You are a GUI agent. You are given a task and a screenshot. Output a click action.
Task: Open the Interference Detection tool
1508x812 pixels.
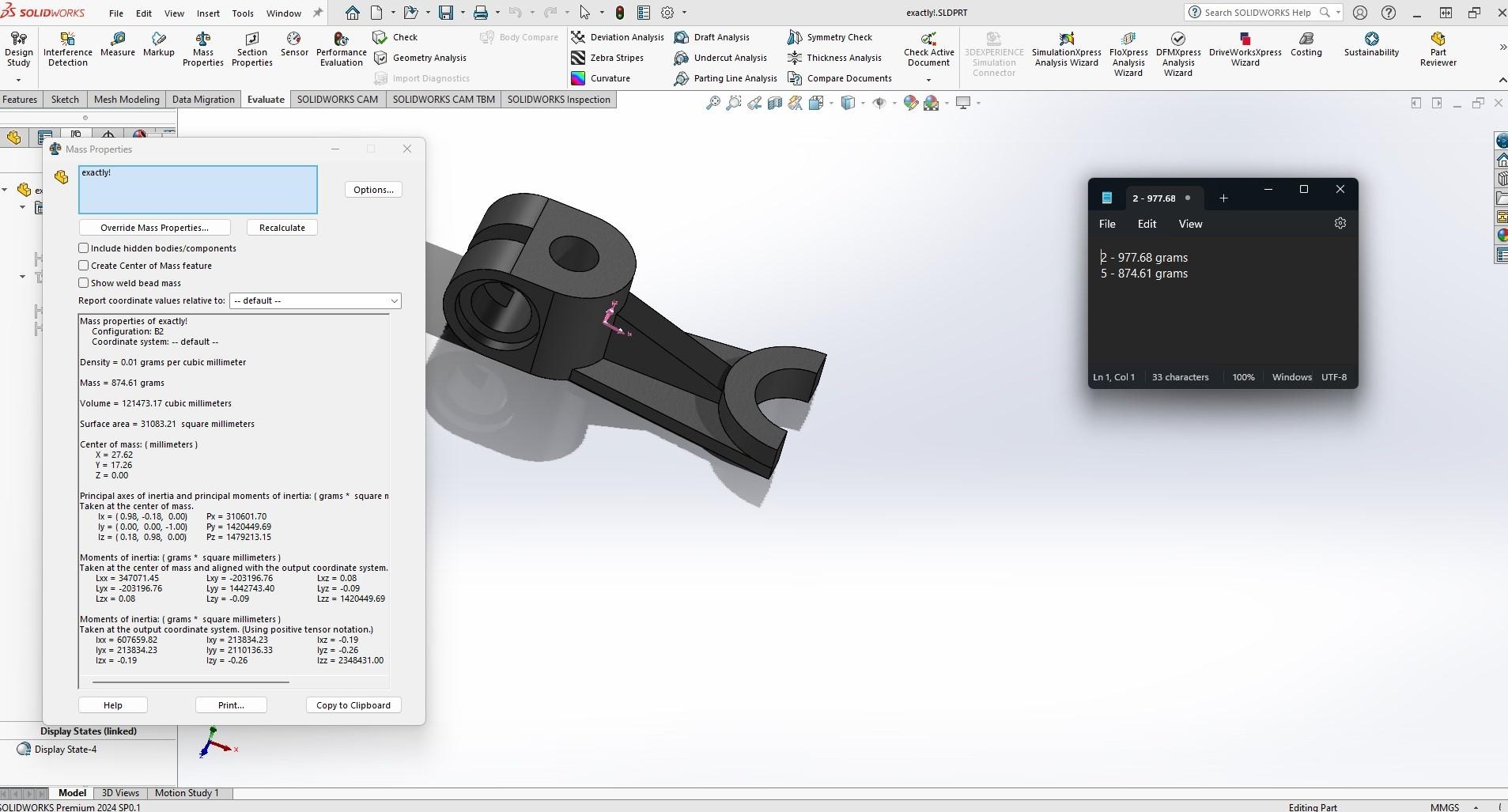tap(68, 49)
